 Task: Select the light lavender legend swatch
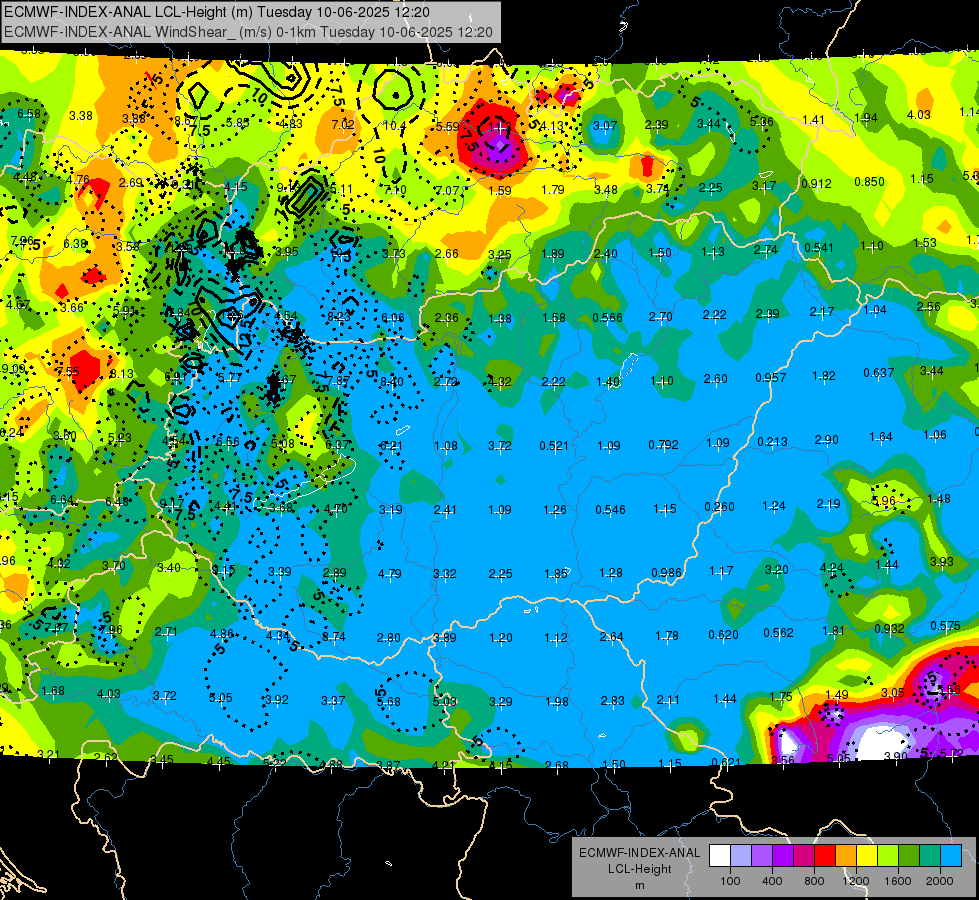[x=741, y=856]
